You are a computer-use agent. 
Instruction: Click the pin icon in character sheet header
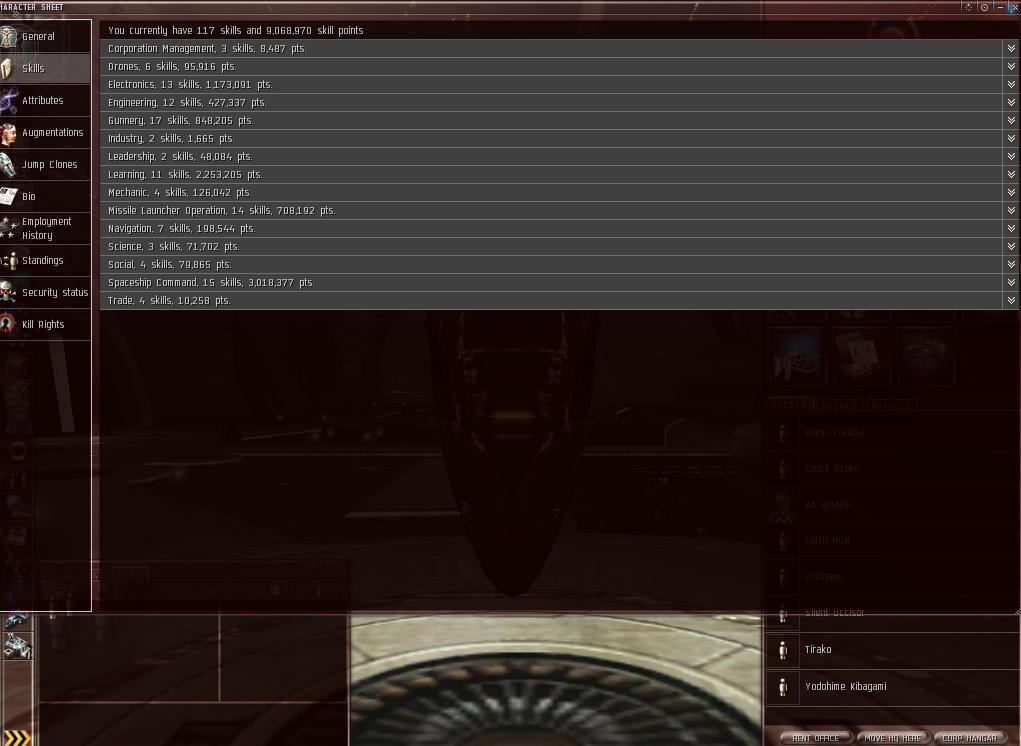(968, 7)
